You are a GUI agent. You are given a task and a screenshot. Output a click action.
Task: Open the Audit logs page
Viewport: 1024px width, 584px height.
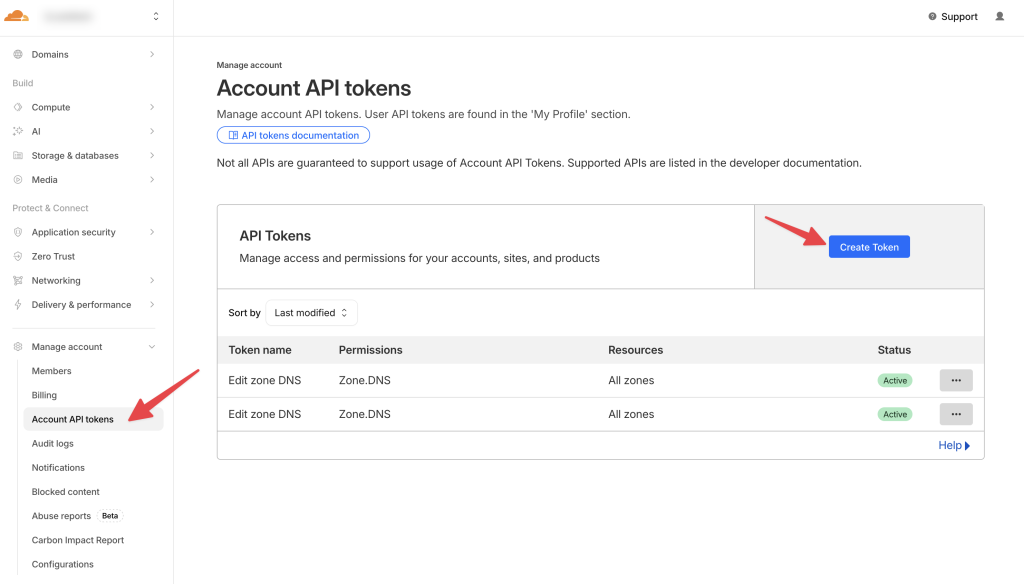53,444
